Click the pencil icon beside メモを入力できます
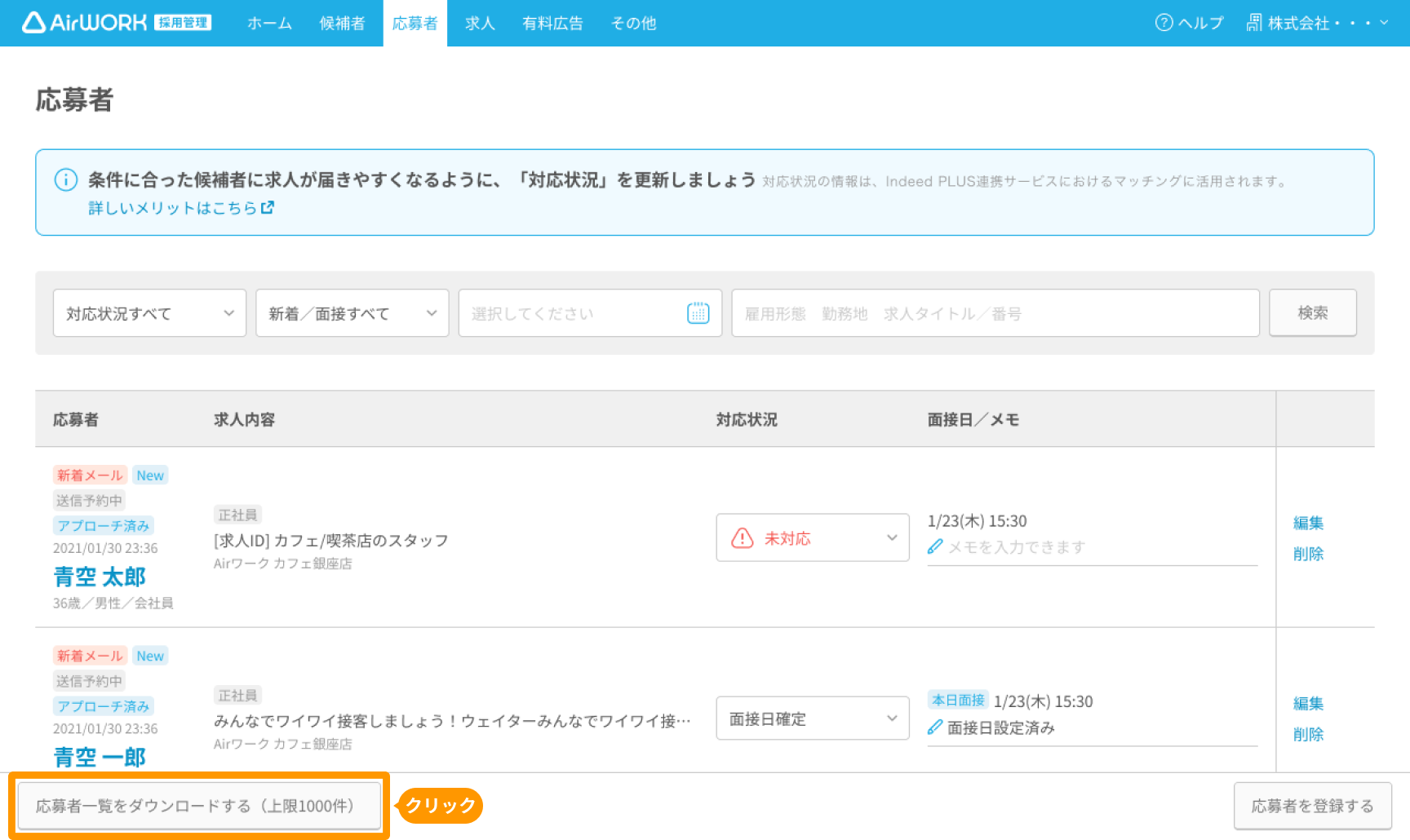This screenshot has height=840, width=1410. (935, 546)
